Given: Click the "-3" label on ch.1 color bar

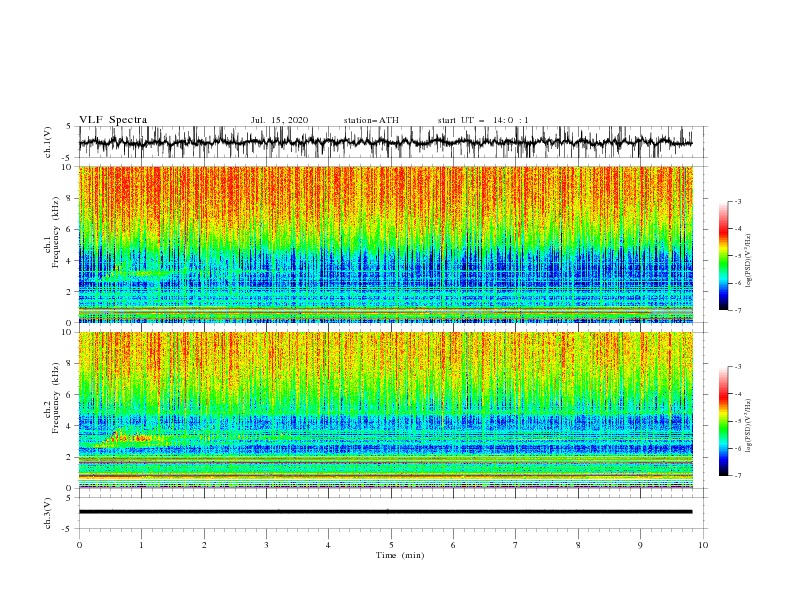Looking at the screenshot, I should [x=738, y=201].
